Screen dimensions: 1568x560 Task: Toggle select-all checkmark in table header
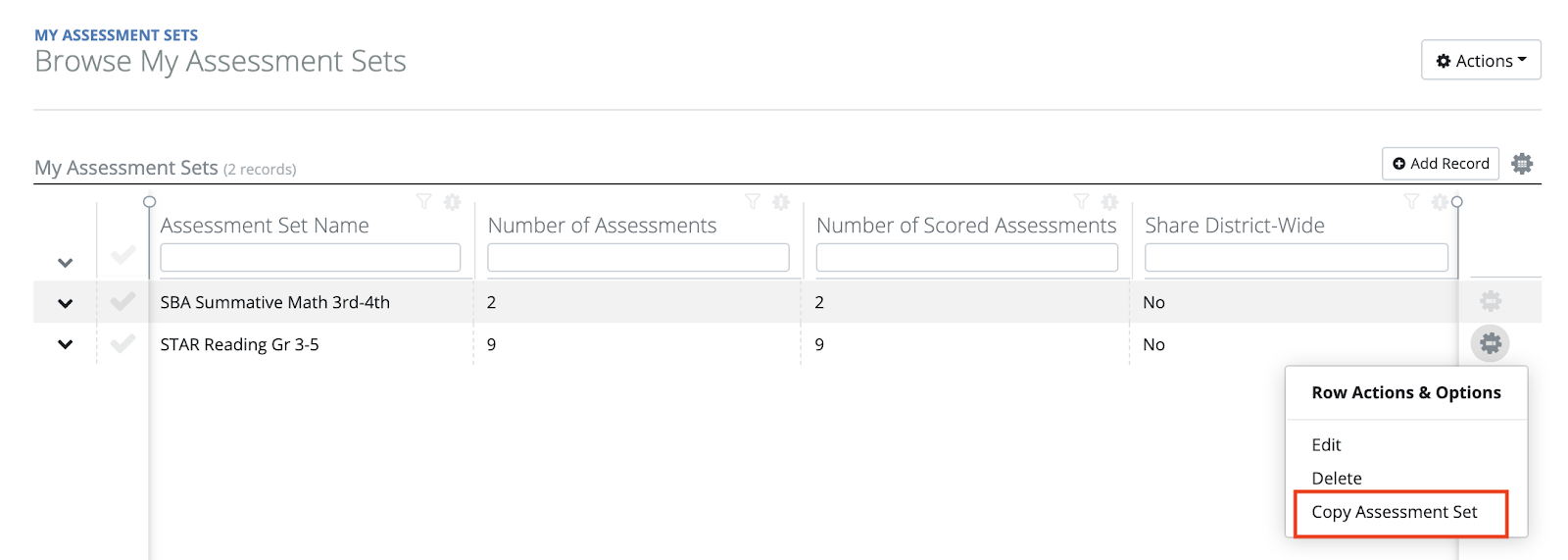(x=122, y=256)
